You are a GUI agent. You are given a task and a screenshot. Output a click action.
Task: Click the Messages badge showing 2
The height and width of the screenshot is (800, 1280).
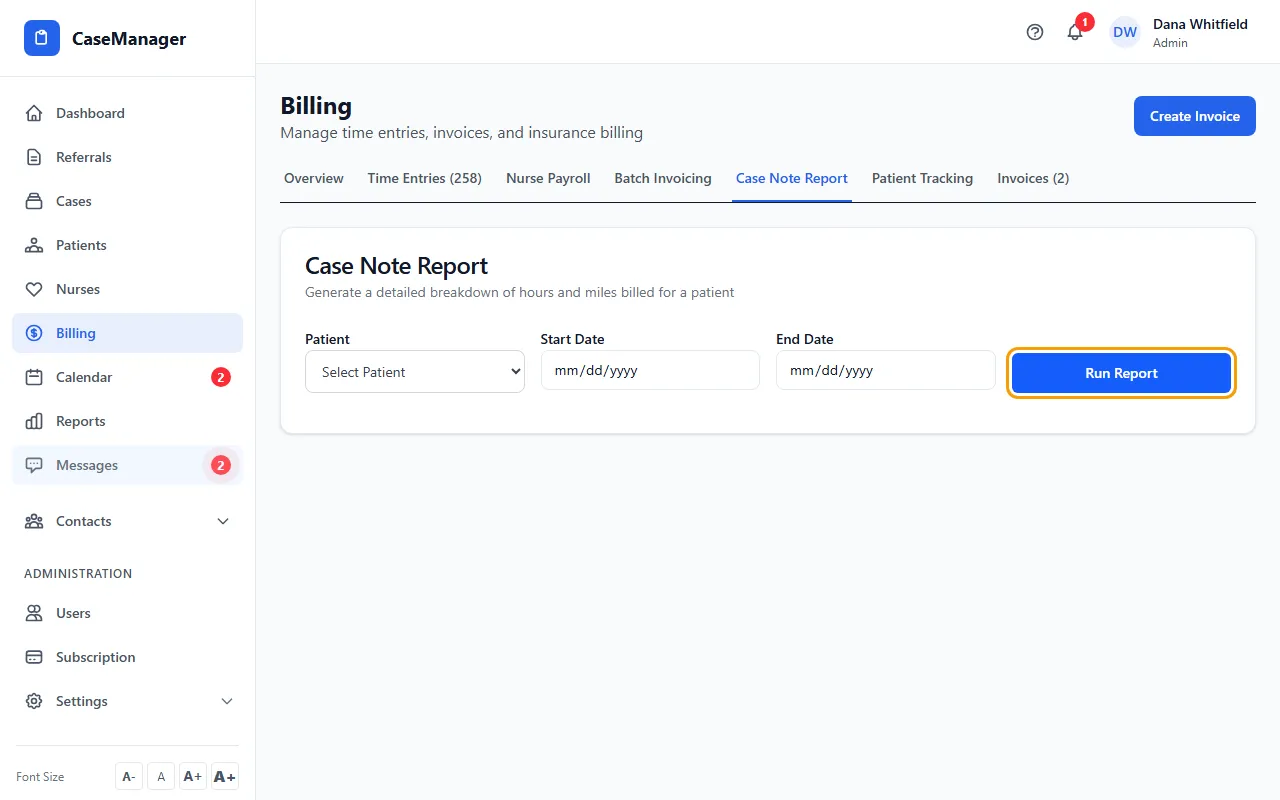click(221, 465)
